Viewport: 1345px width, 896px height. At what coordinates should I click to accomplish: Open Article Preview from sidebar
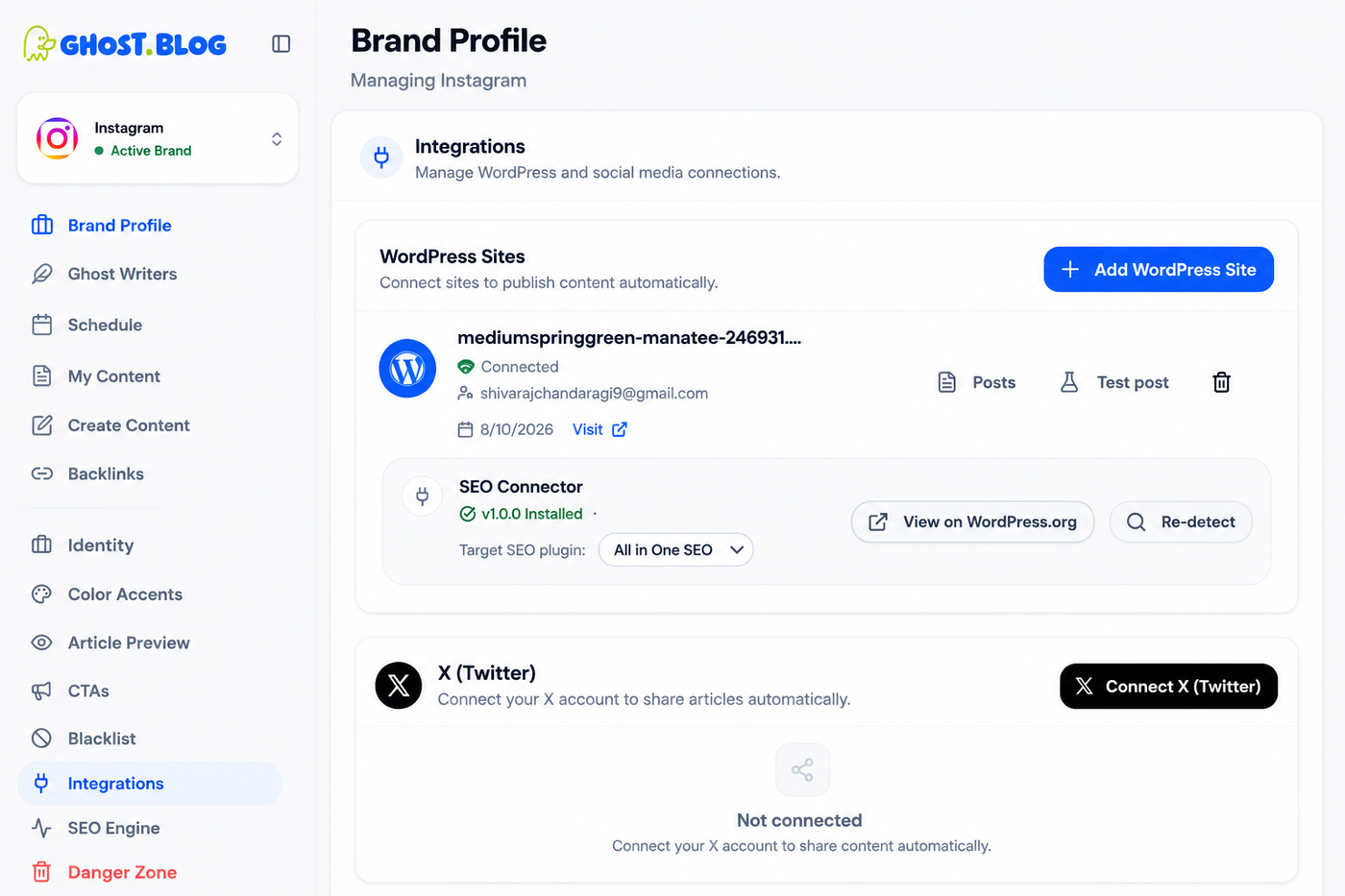tap(129, 642)
